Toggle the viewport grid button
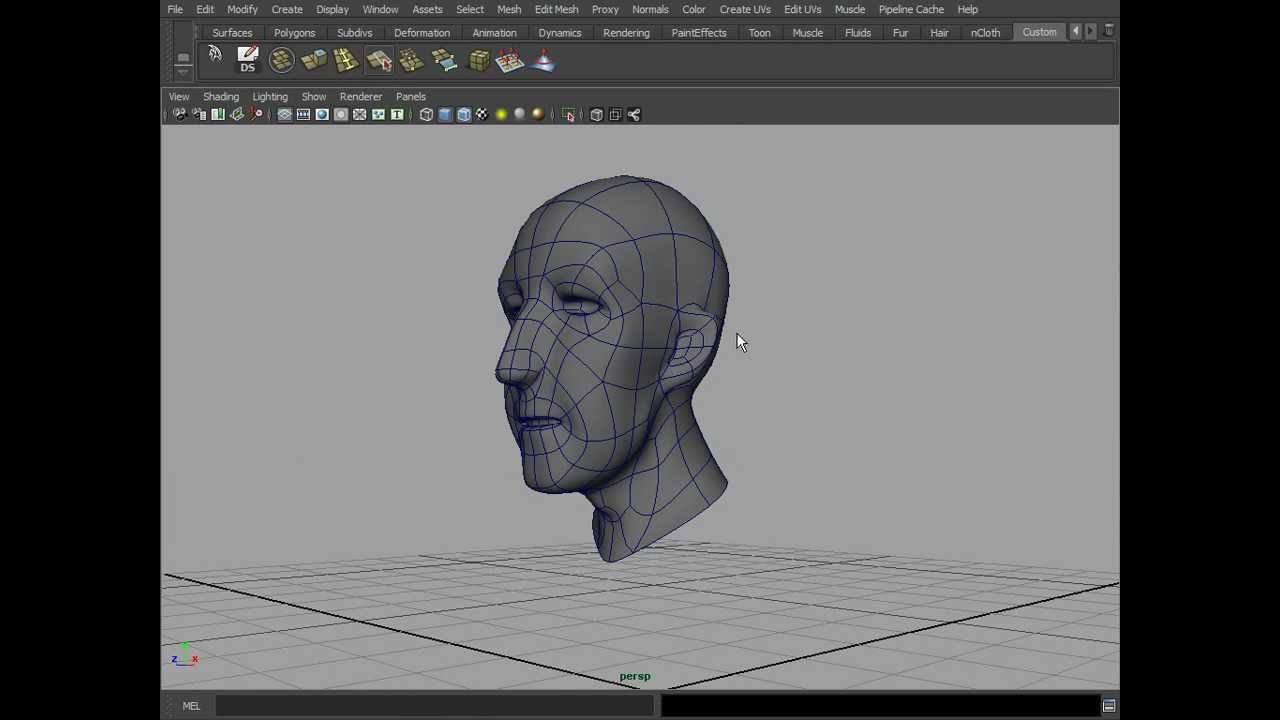 tap(284, 115)
